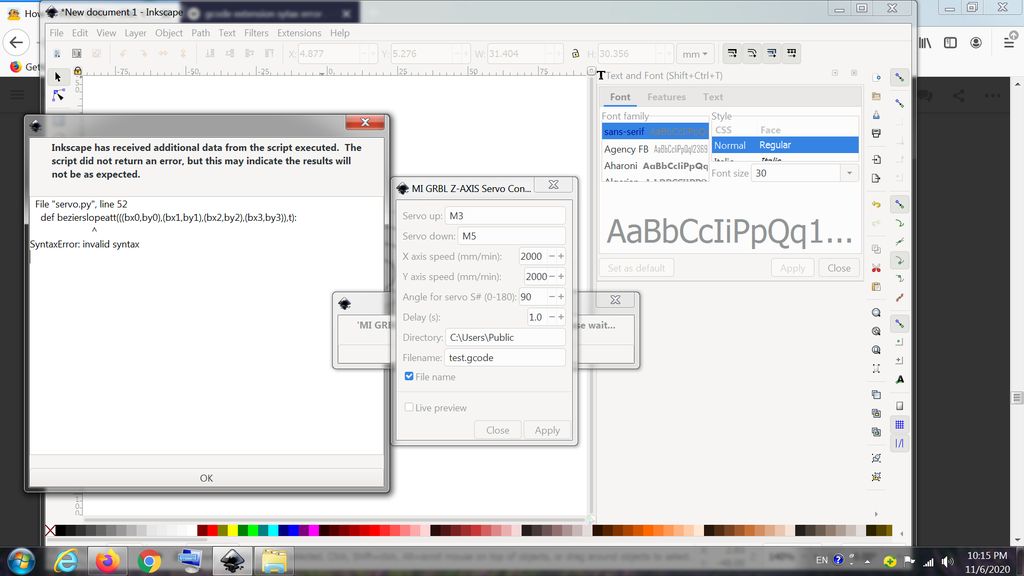The height and width of the screenshot is (576, 1024).
Task: Open the Font size dropdown arrow
Action: pyautogui.click(x=849, y=173)
